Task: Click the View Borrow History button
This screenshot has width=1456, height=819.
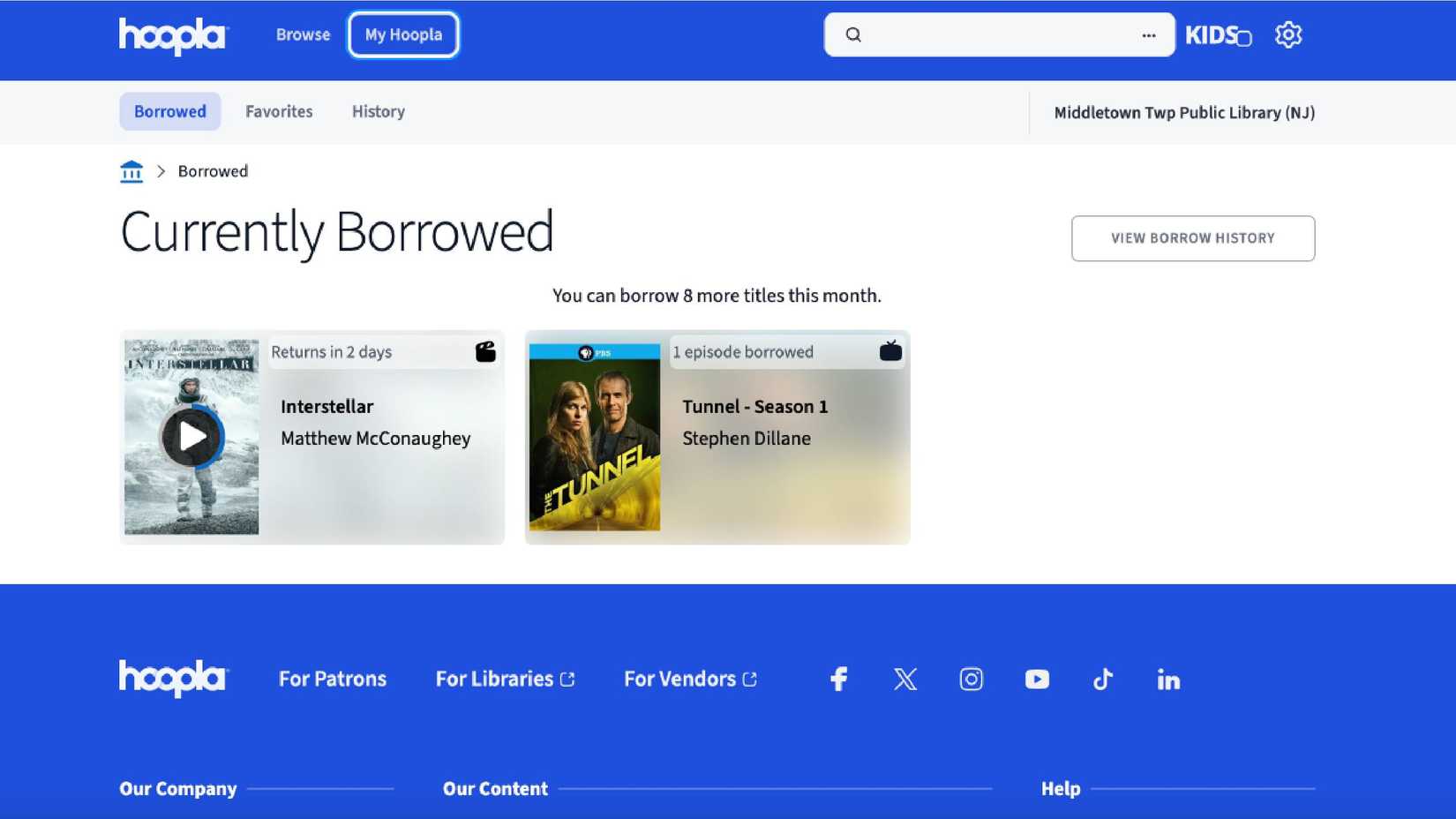Action: pos(1193,238)
